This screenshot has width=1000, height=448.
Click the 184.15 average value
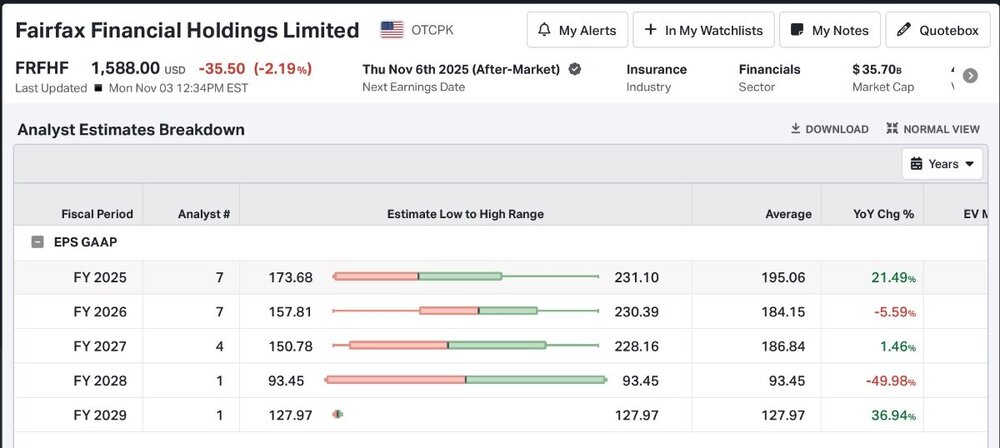coord(783,312)
